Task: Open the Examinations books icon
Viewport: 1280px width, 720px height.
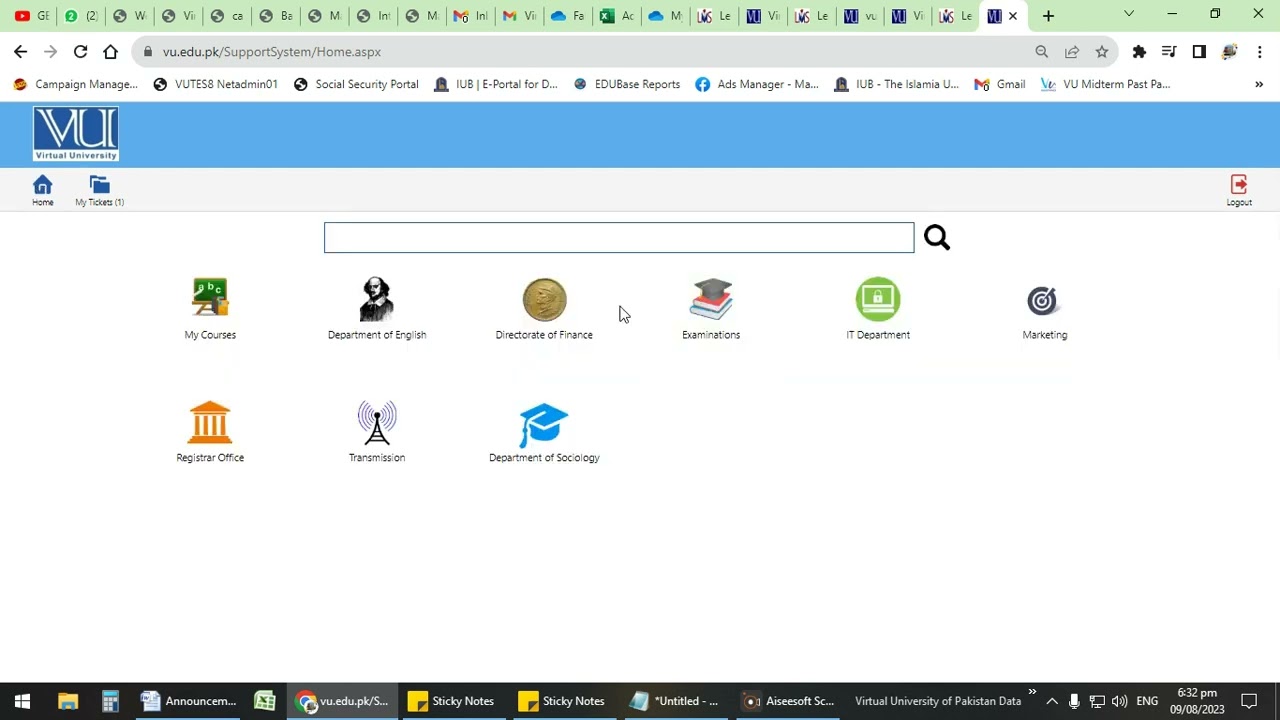Action: [x=711, y=299]
